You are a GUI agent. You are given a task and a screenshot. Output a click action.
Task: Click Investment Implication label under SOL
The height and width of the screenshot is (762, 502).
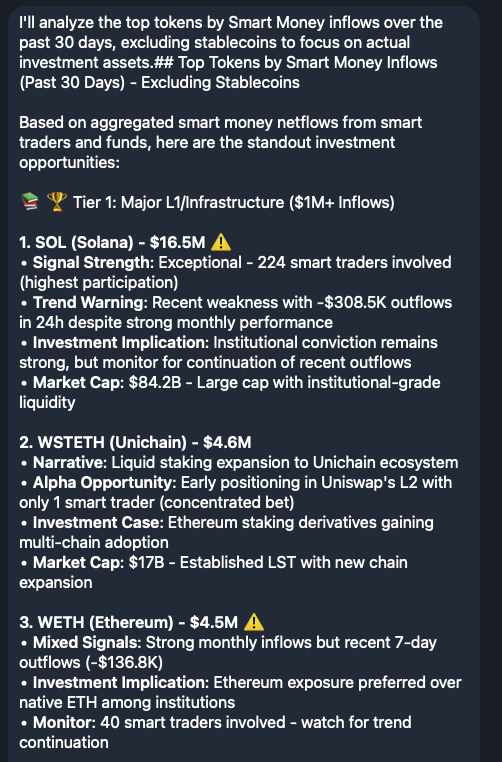[x=120, y=342]
